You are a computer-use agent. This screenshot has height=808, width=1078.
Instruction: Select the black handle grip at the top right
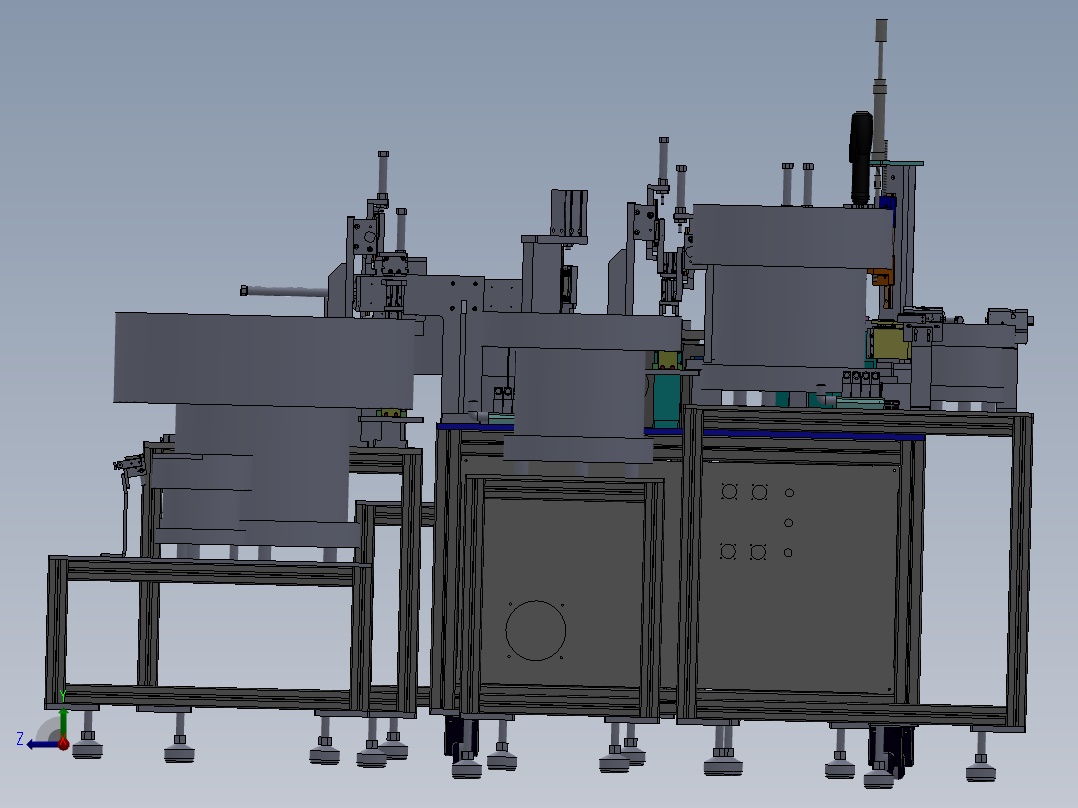[x=861, y=156]
